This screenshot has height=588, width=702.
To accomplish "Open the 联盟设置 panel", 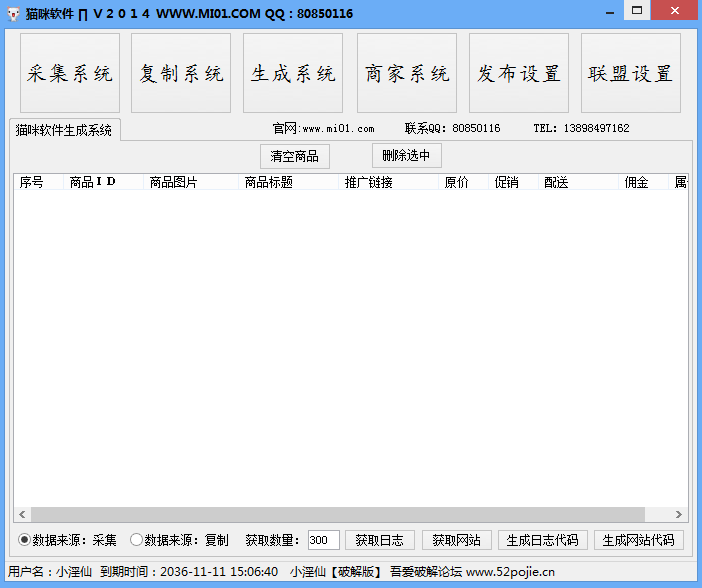I will pos(630,74).
